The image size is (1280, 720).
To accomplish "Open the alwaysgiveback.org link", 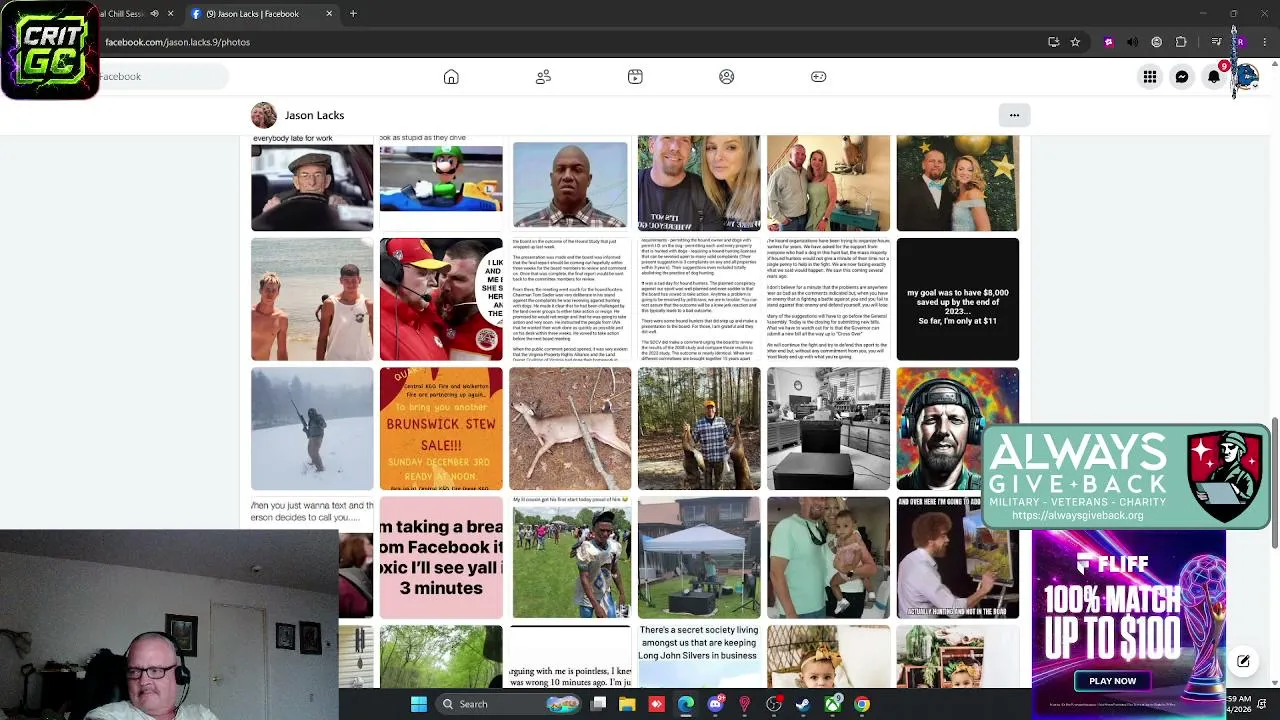I will point(1077,515).
